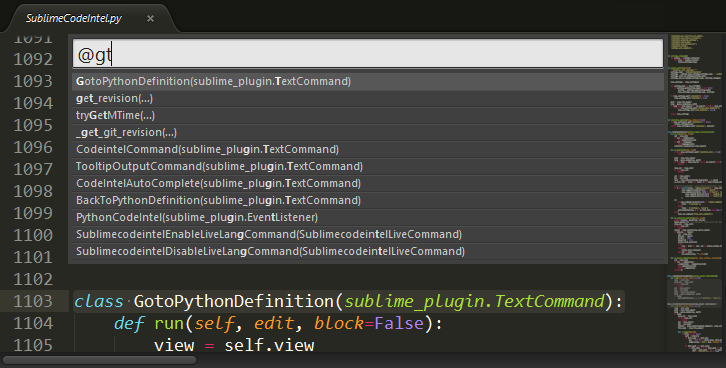Click 'block' parameter on line 1104
726x368 pixels.
[x=339, y=323]
